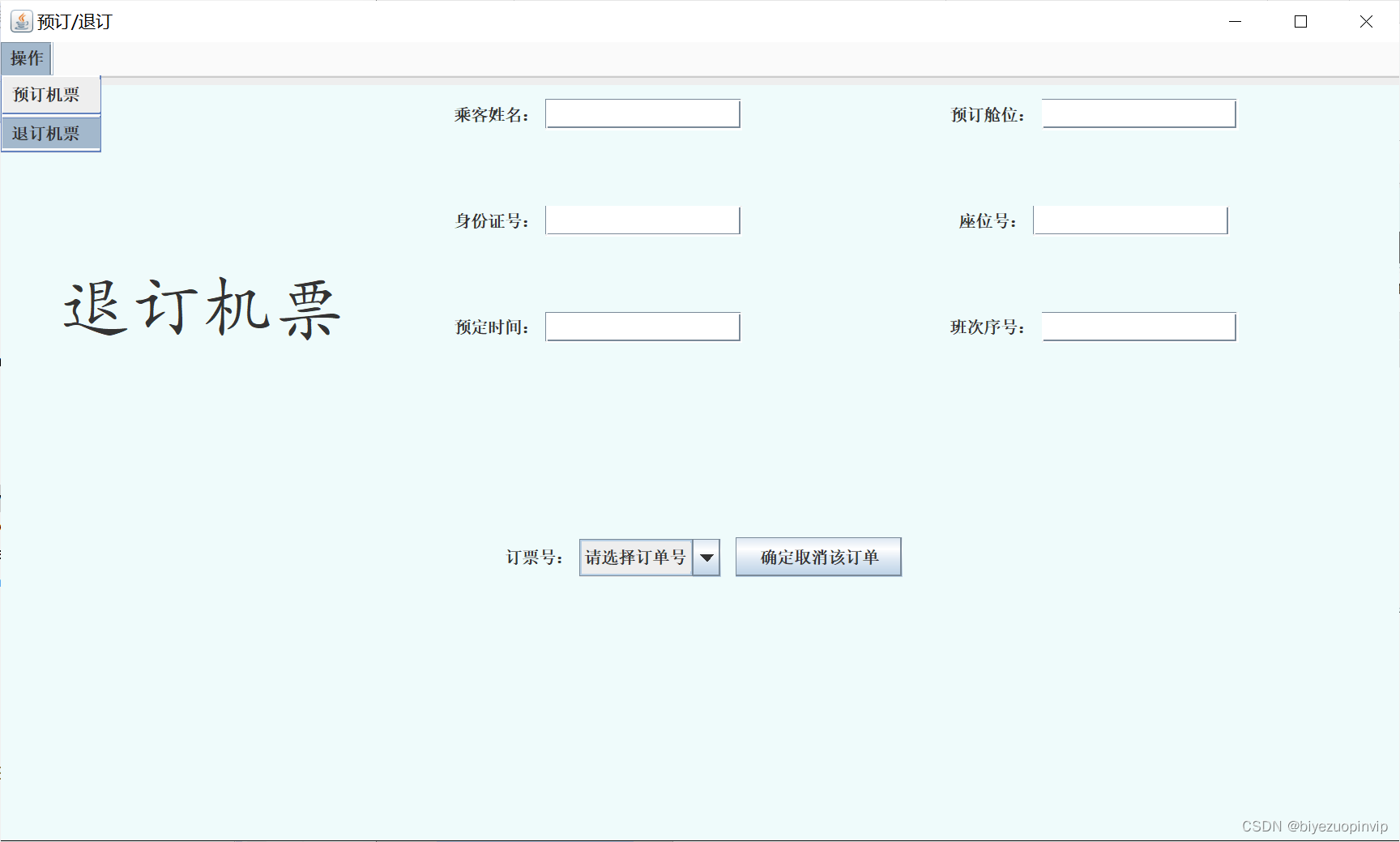1400x842 pixels.
Task: Click inside the 班次序号 input field
Action: tap(1137, 326)
